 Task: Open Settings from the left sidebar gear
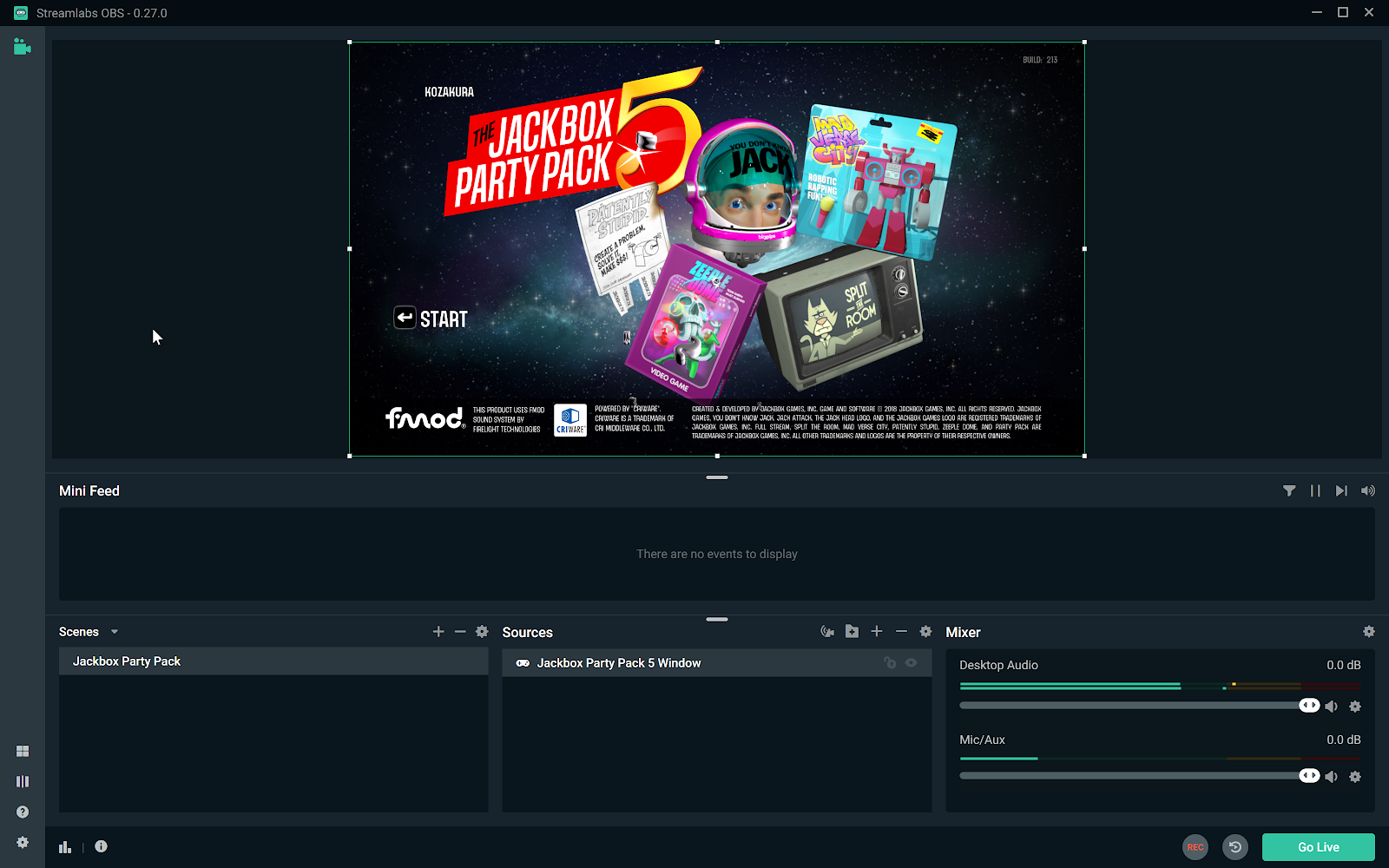click(23, 842)
